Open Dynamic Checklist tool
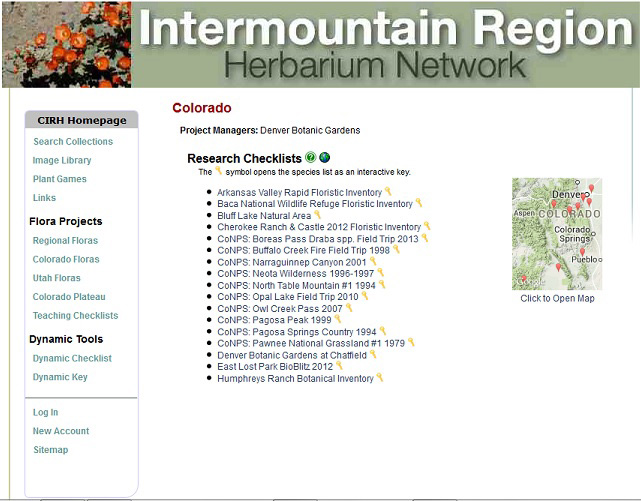Viewport: 641px width, 501px height. tap(72, 358)
